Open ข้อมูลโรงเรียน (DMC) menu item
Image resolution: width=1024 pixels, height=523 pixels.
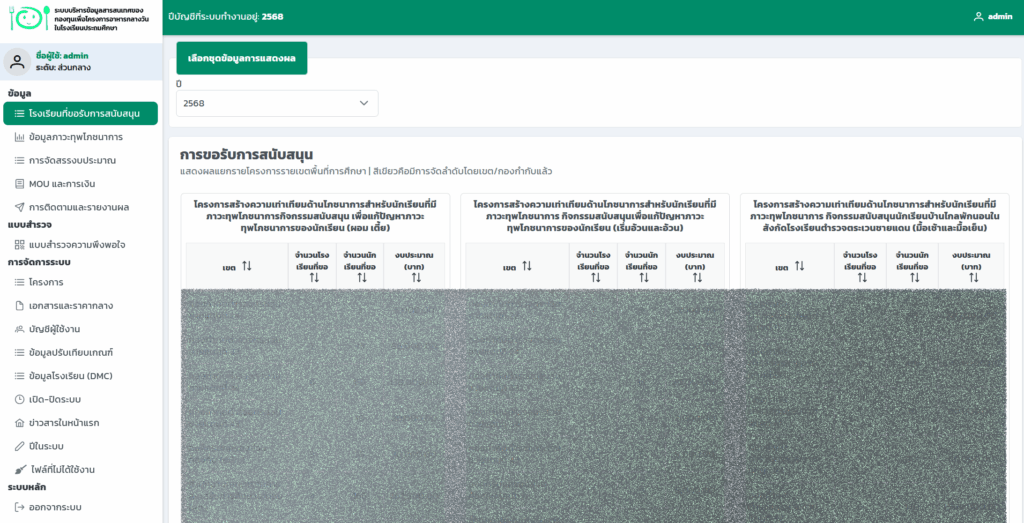tap(70, 375)
